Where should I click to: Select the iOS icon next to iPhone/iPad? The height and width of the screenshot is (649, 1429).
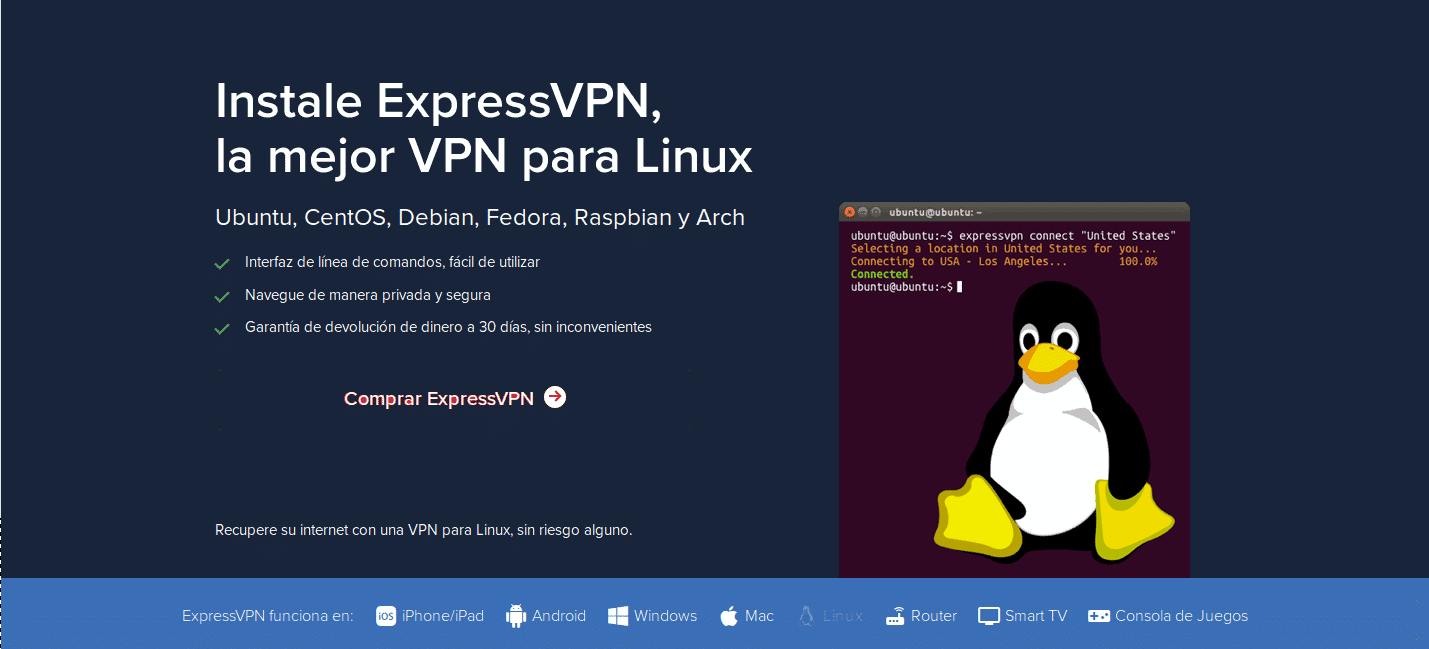point(385,616)
